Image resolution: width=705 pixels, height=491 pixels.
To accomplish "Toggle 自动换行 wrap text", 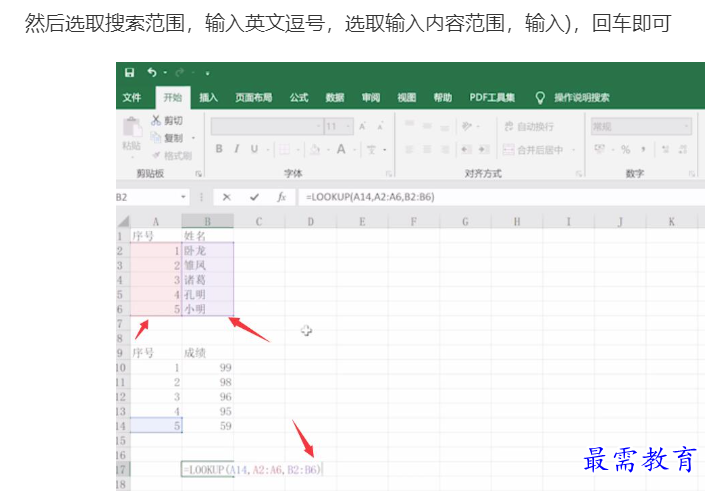I will pos(529,126).
